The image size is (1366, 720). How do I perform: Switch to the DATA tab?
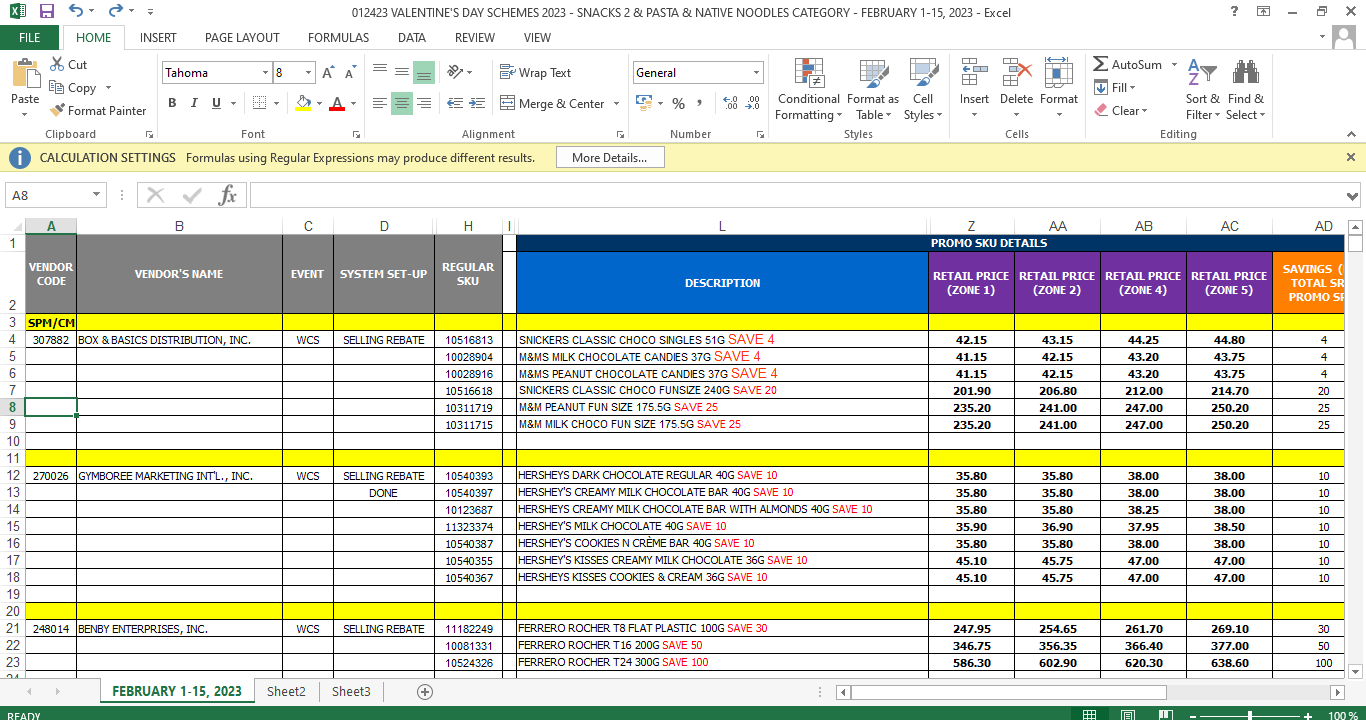click(411, 37)
